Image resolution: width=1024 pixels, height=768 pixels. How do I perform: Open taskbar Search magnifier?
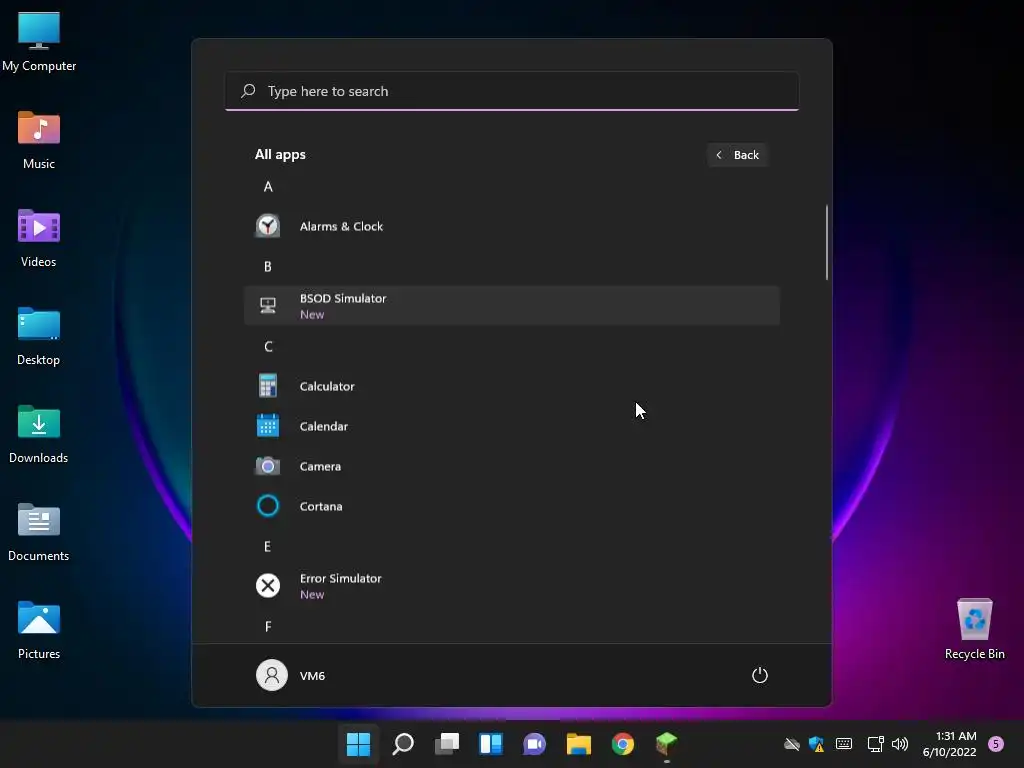point(403,744)
